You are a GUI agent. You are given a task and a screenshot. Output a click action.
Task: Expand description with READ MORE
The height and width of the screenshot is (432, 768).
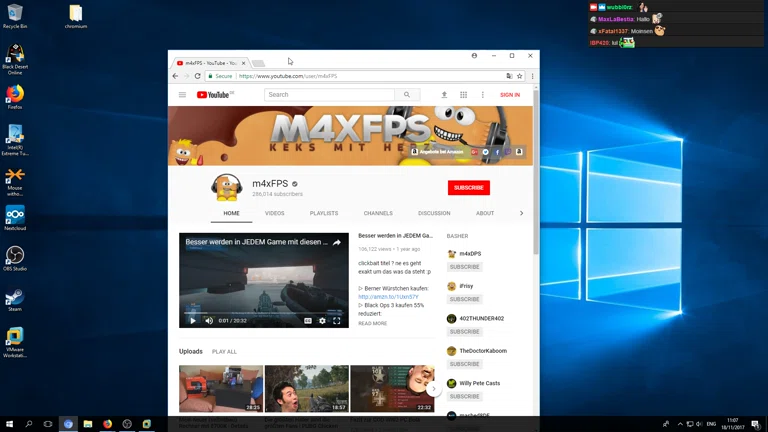(x=372, y=323)
